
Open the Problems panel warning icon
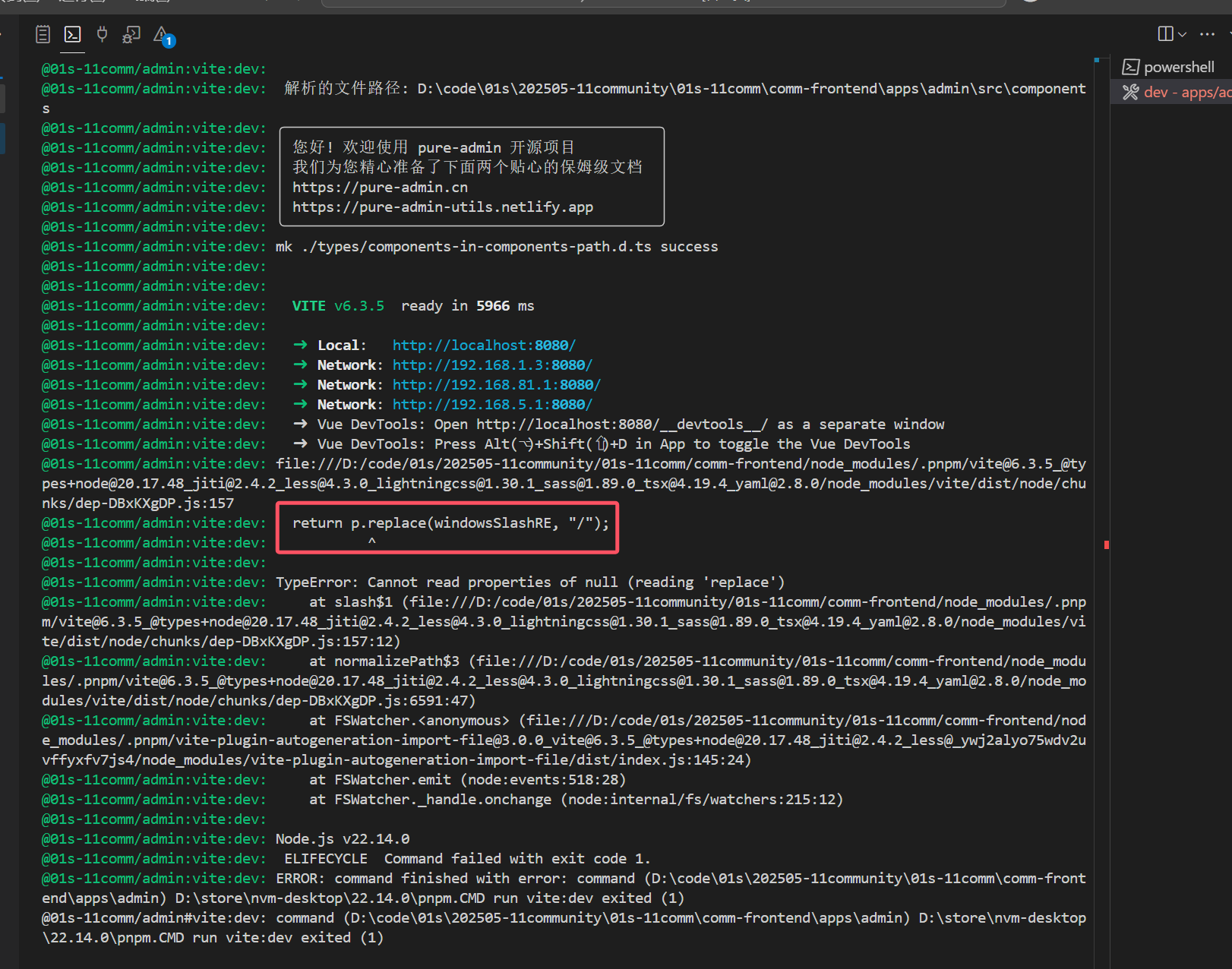[163, 36]
